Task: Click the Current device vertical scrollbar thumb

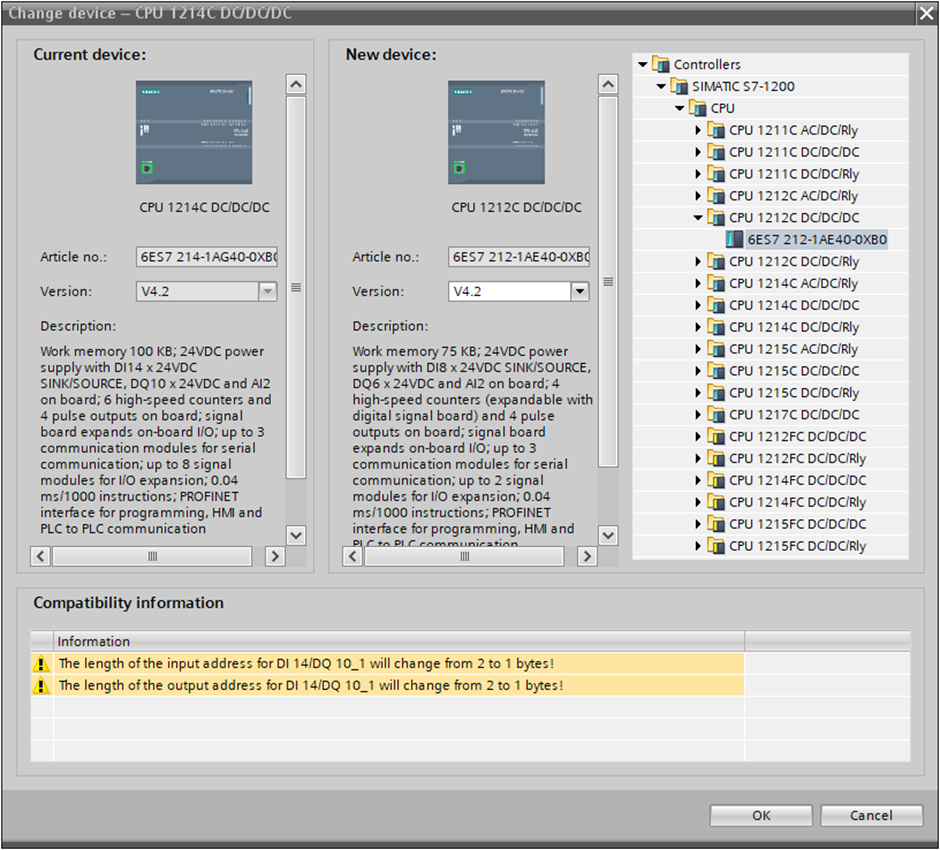Action: [296, 288]
